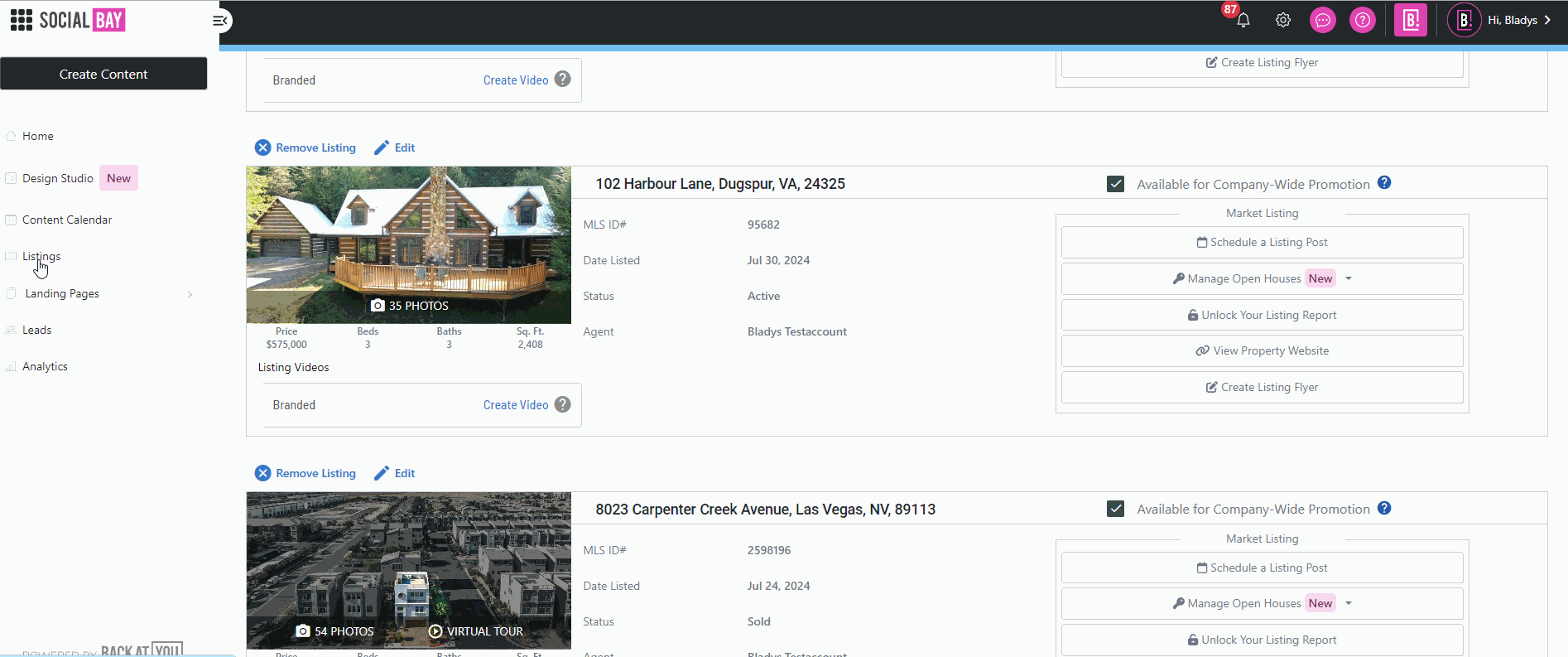Click Create Video for 102 Harbour Lane listing
The image size is (1568, 657).
pos(516,405)
